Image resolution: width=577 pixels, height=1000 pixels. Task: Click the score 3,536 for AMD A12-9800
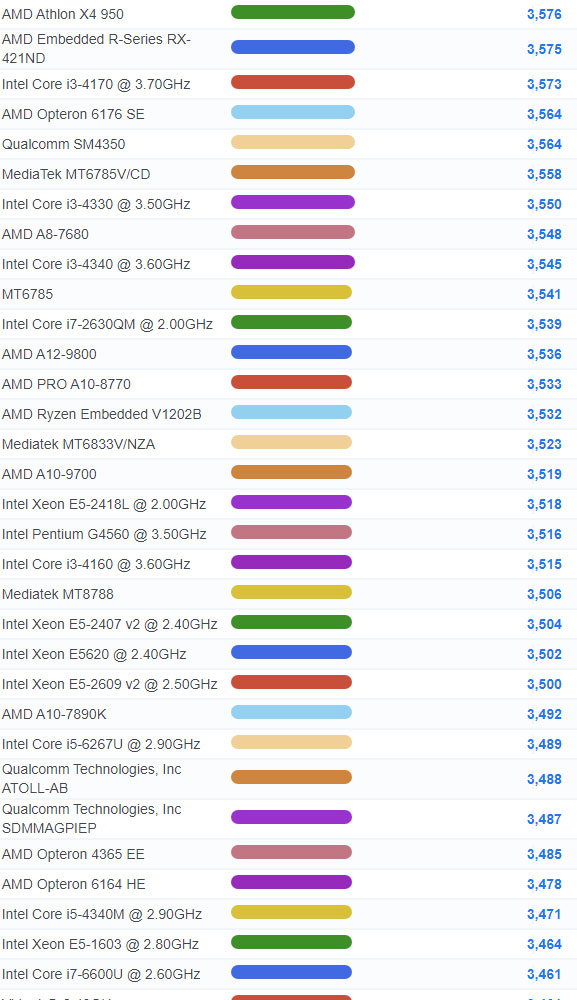pyautogui.click(x=544, y=354)
